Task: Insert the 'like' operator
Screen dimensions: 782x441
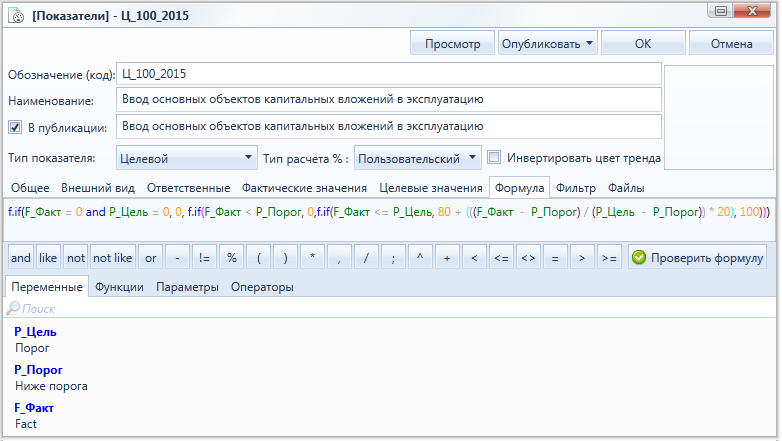Action: click(48, 257)
